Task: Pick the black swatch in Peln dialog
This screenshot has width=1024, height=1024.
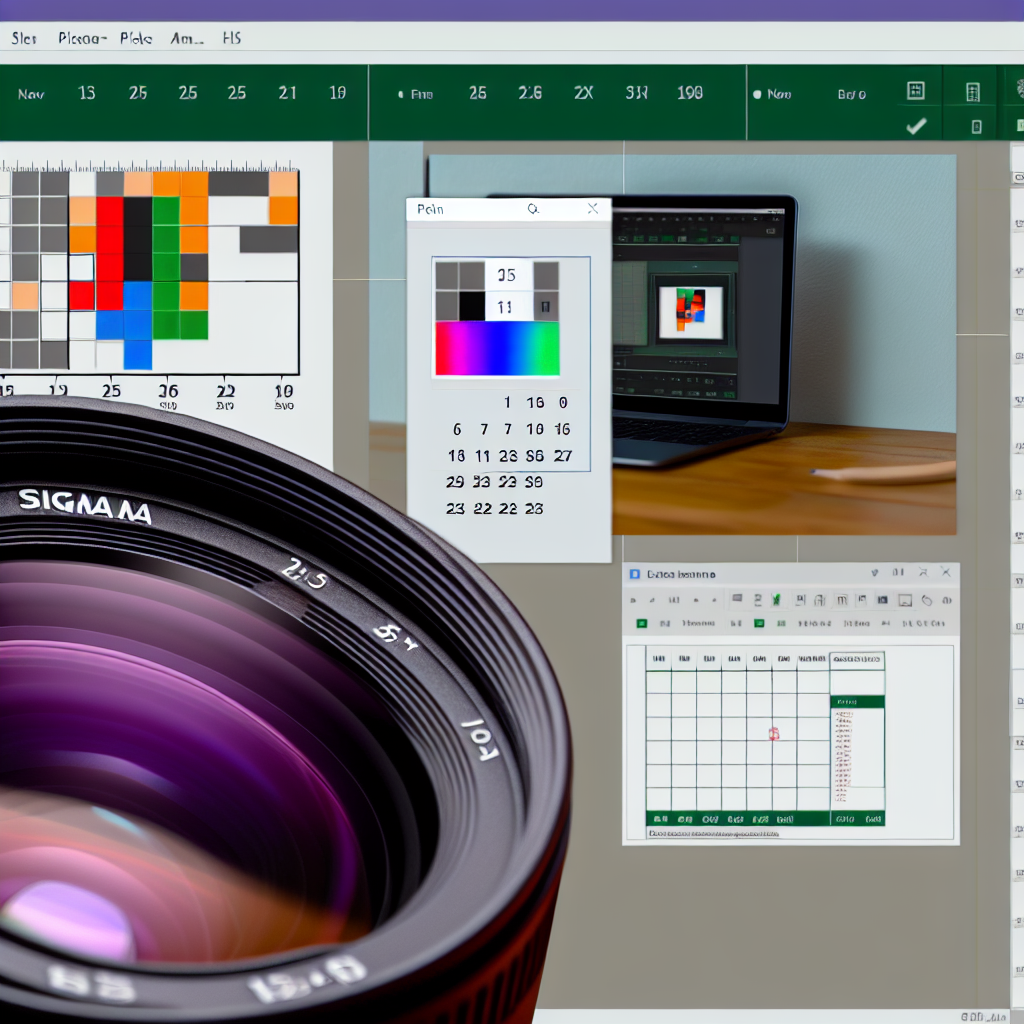Action: coord(472,306)
